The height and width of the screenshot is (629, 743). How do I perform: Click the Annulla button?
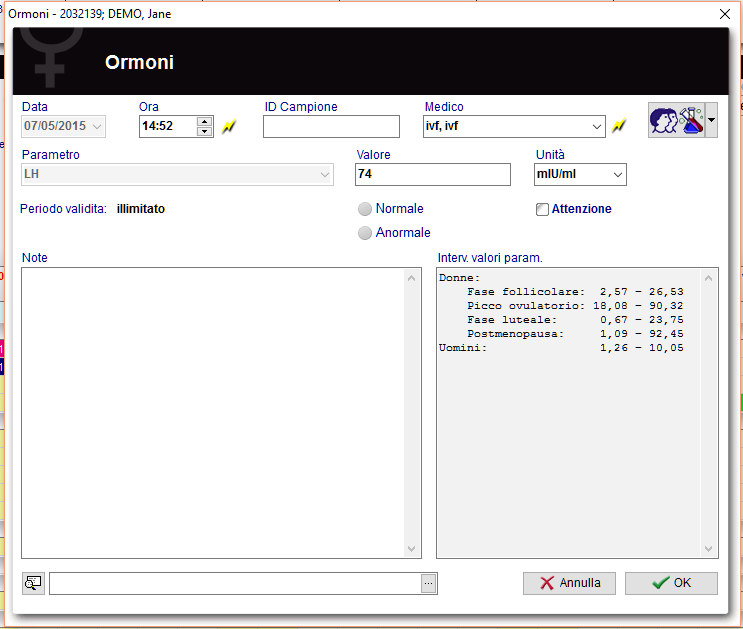click(x=569, y=583)
